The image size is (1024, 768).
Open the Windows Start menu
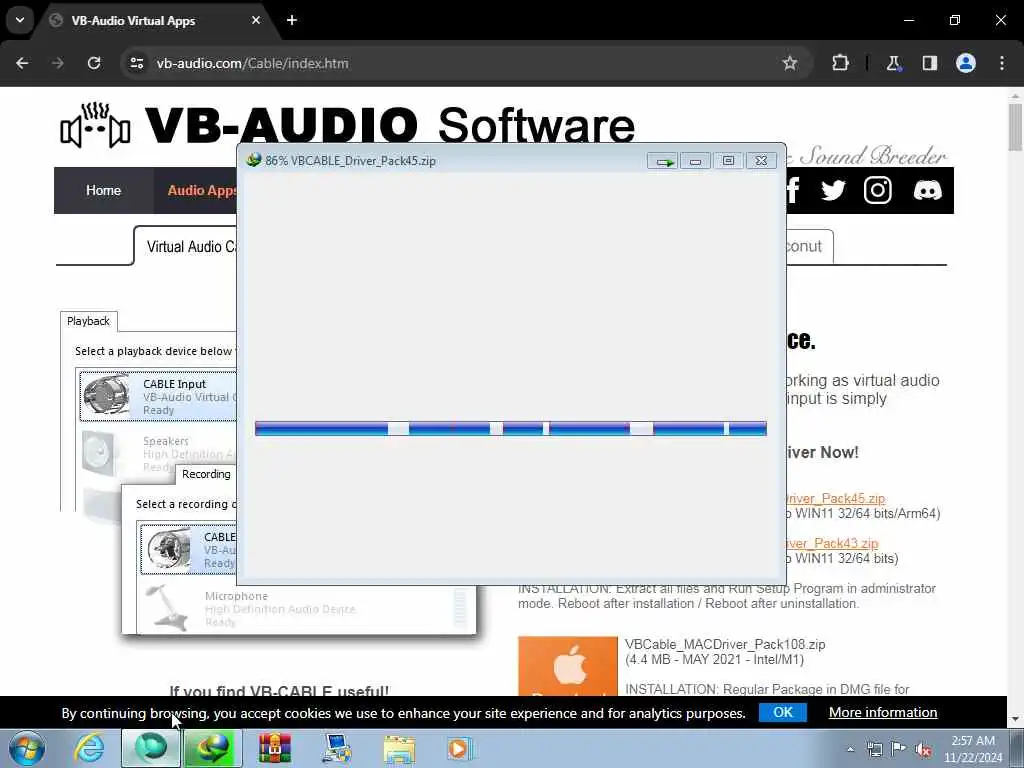coord(27,748)
